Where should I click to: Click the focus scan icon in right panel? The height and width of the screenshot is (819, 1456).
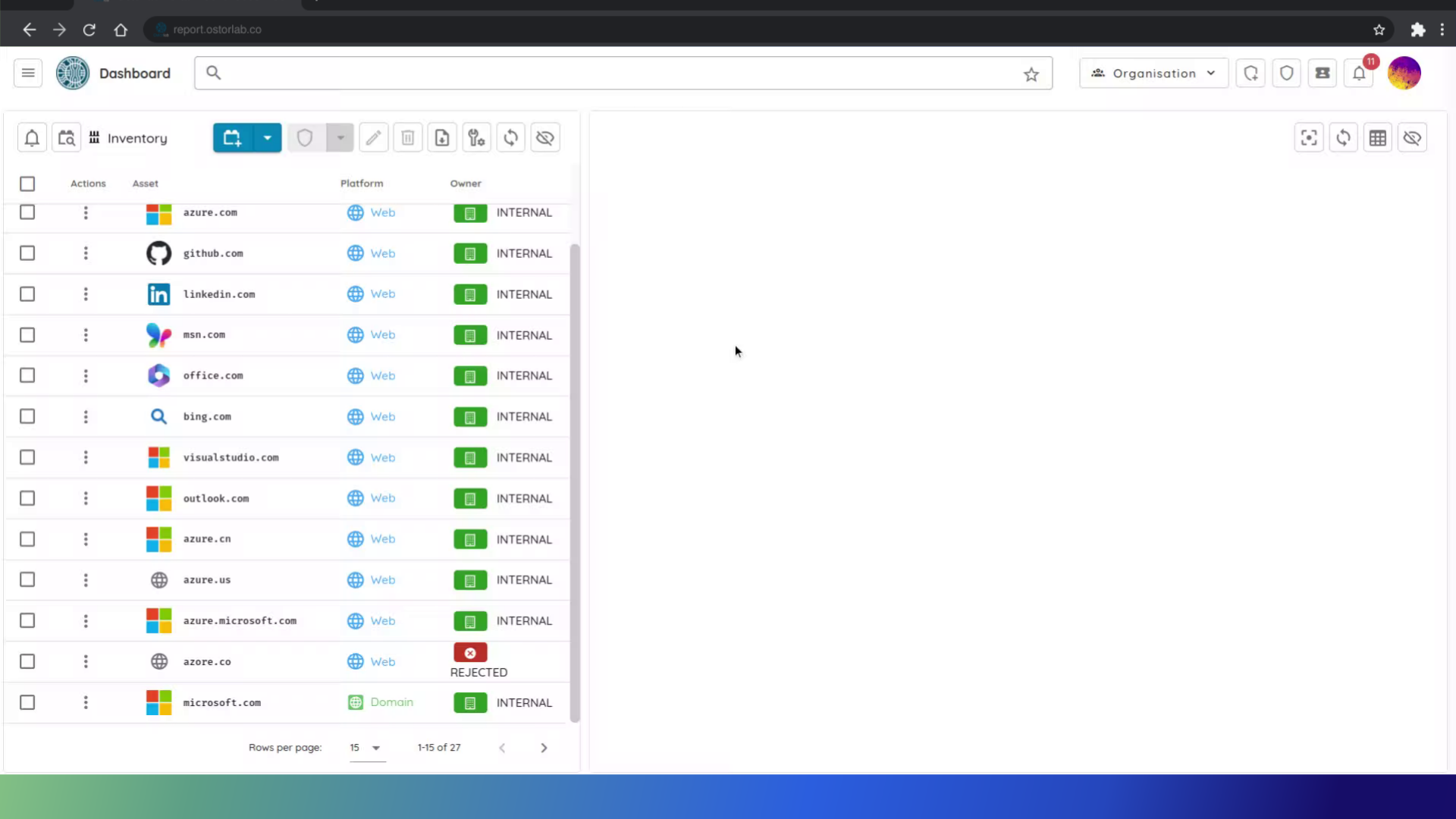pos(1309,138)
